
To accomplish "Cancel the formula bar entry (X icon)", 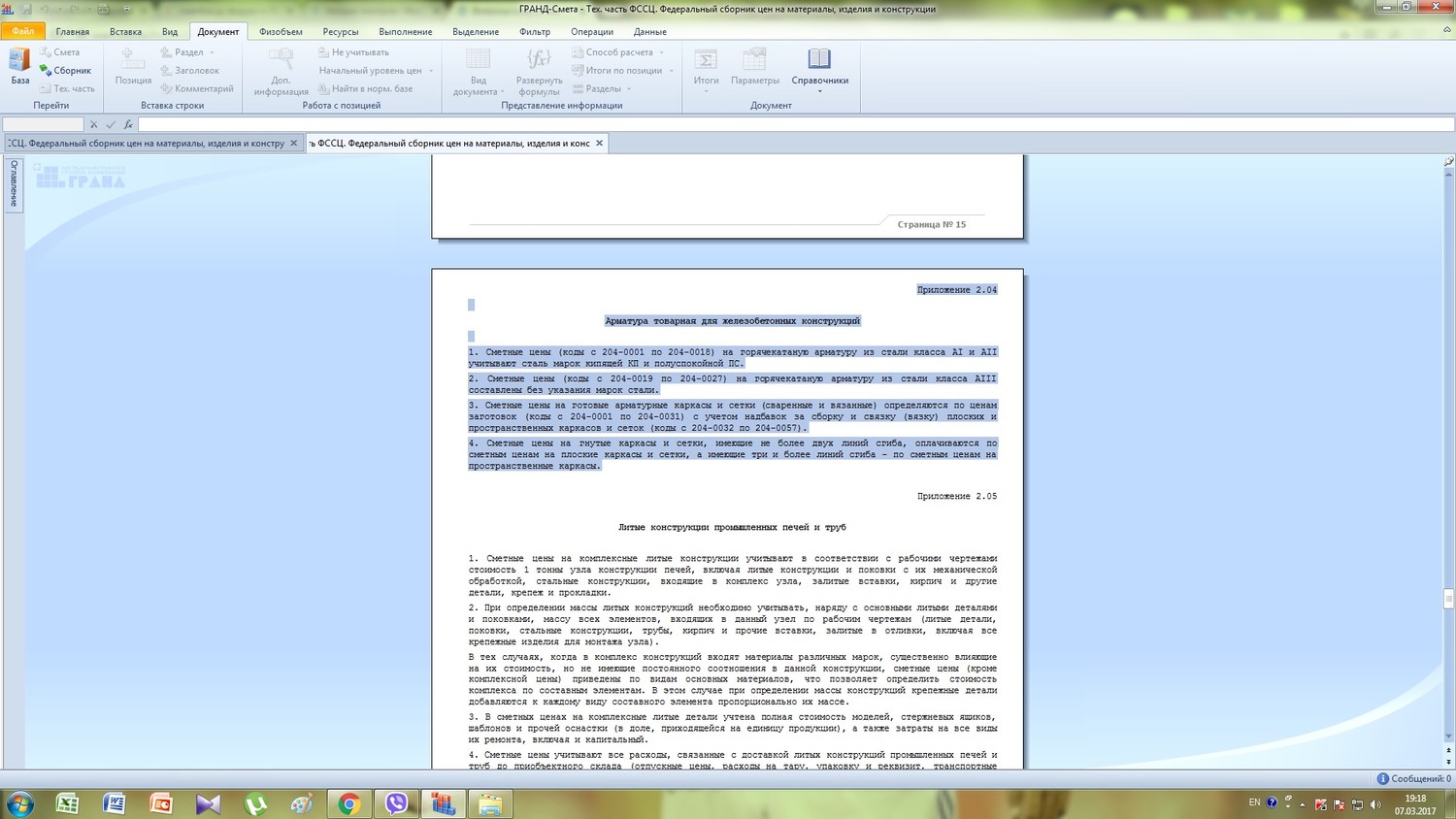I will tap(94, 124).
